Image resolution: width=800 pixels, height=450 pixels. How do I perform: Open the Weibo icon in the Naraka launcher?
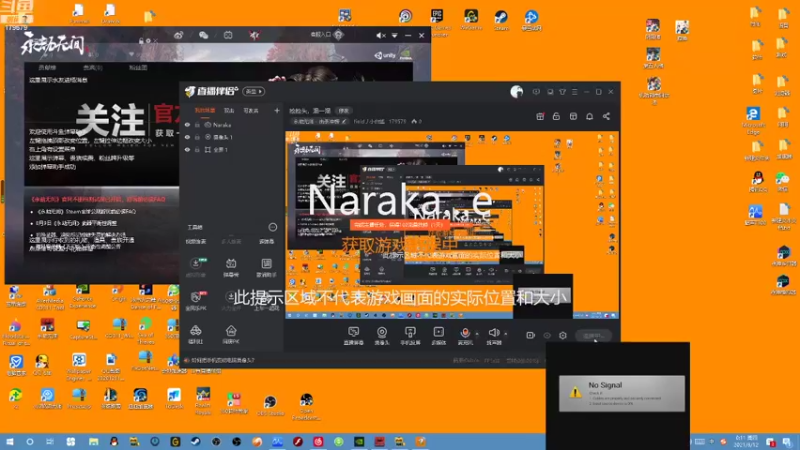(178, 35)
